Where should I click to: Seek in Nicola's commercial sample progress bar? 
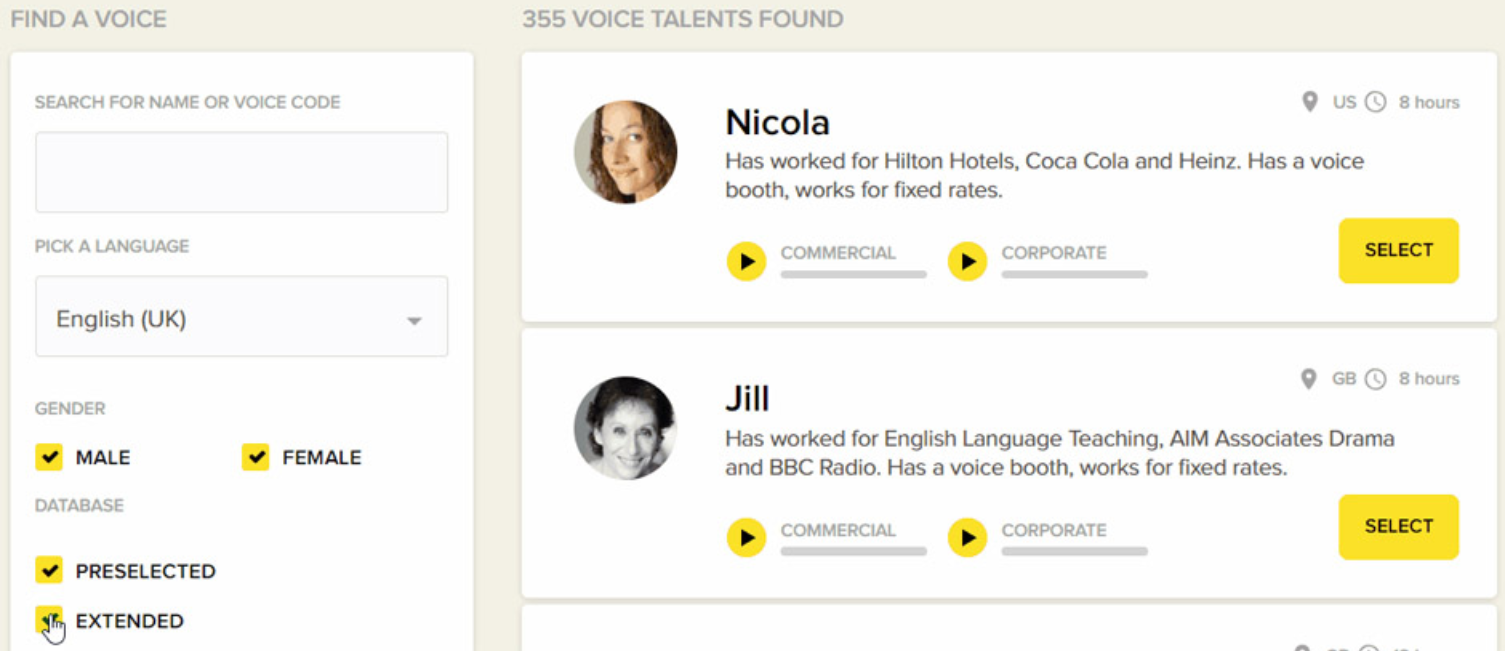853,274
